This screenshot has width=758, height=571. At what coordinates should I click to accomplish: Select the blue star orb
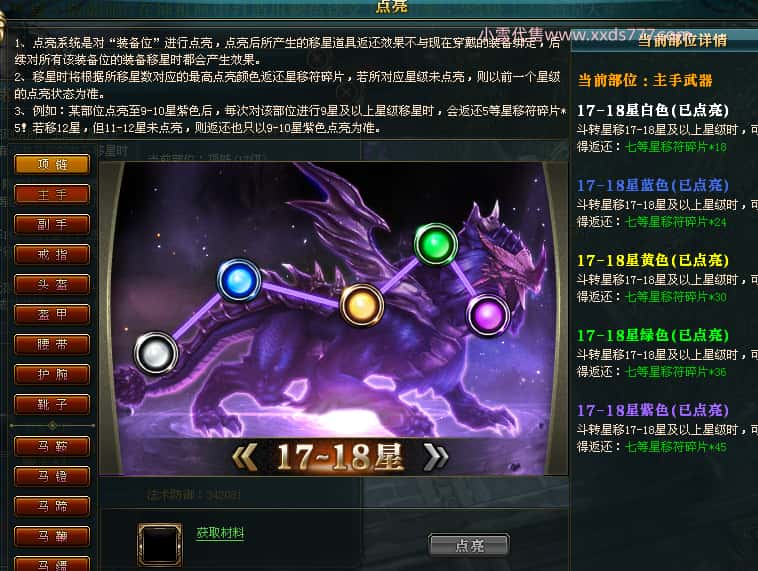(x=239, y=280)
